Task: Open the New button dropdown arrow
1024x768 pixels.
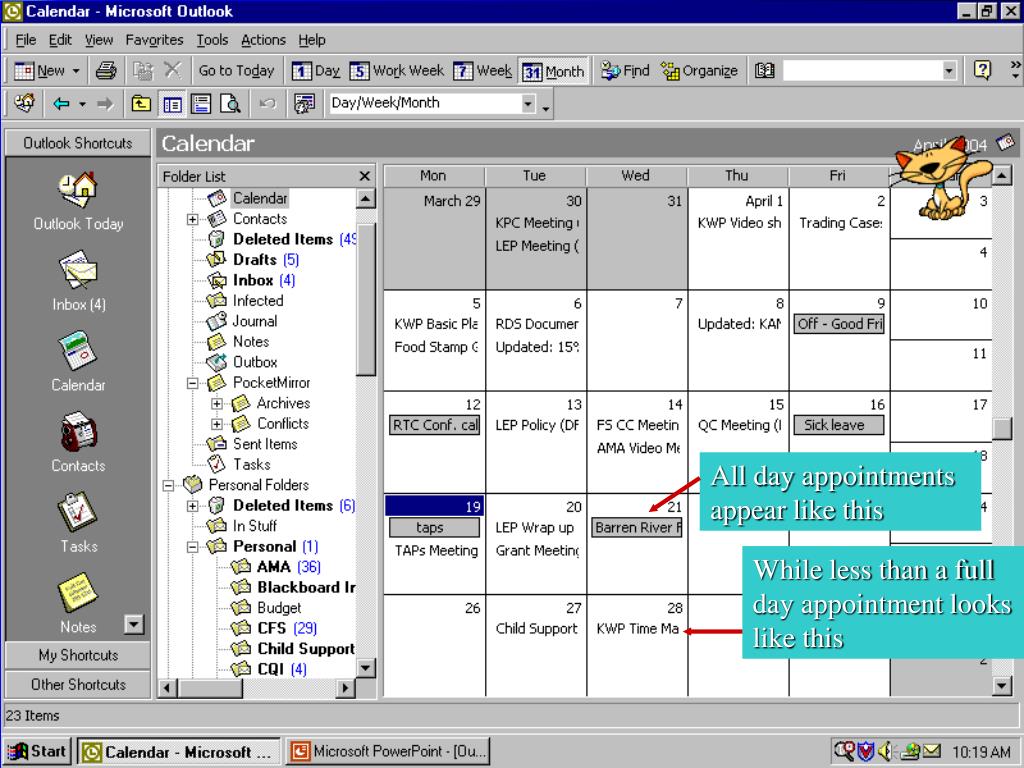Action: 76,71
